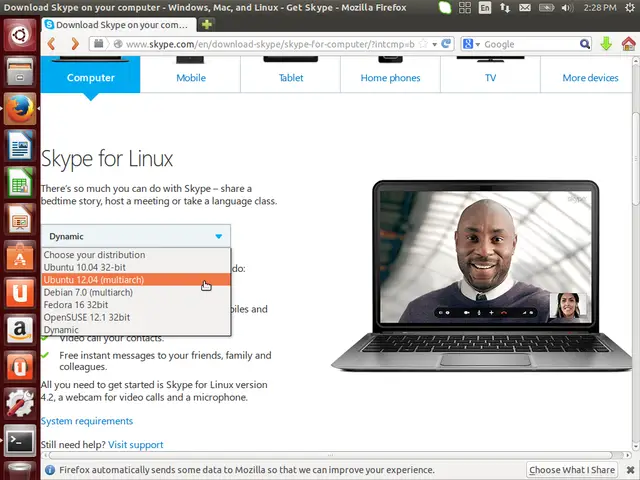640x480 pixels.
Task: Open the Ubuntu Dash home launcher
Action: (20, 35)
